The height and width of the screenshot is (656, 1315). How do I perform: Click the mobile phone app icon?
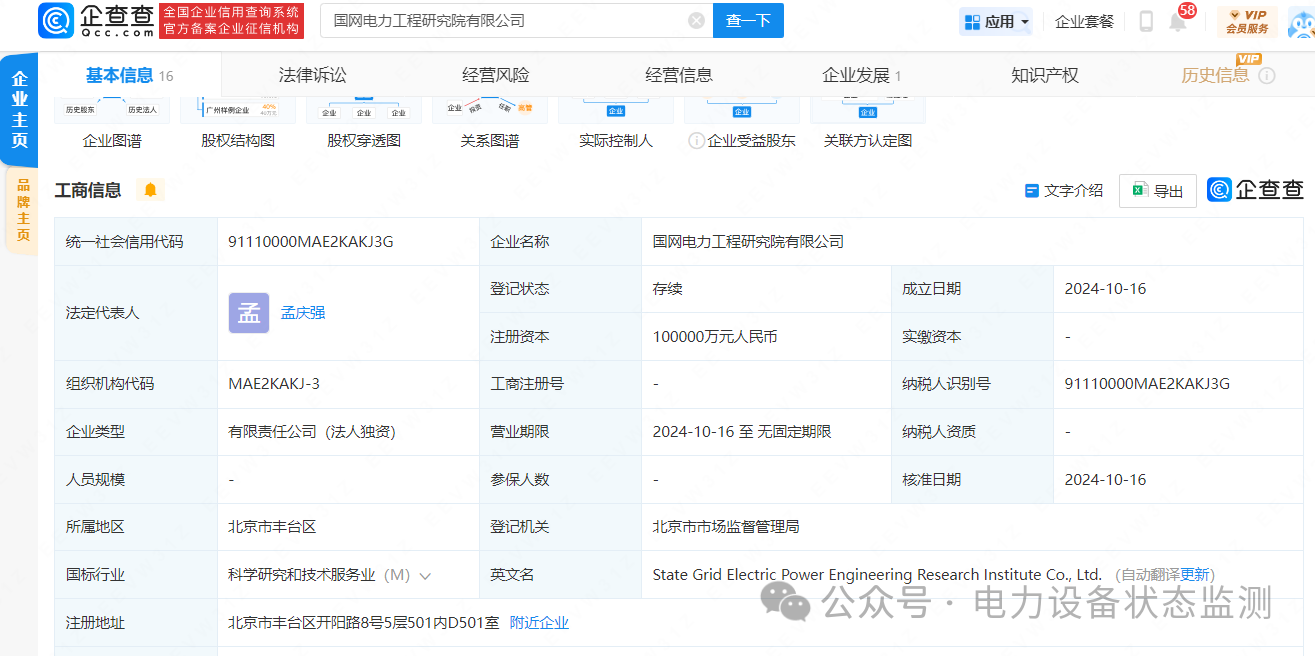(1146, 21)
